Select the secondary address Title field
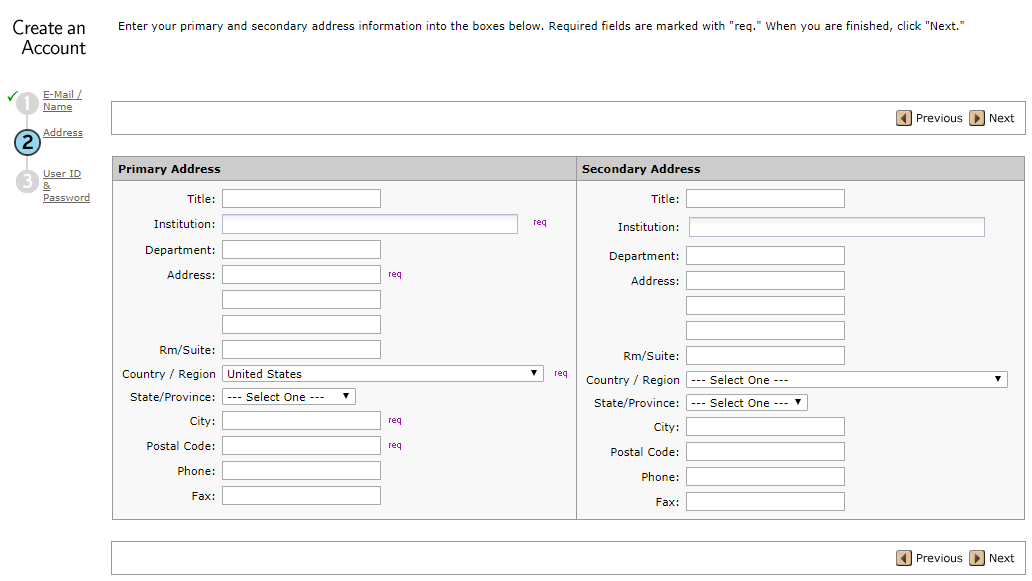Screen dimensions: 1032x581 pyautogui.click(x=765, y=199)
